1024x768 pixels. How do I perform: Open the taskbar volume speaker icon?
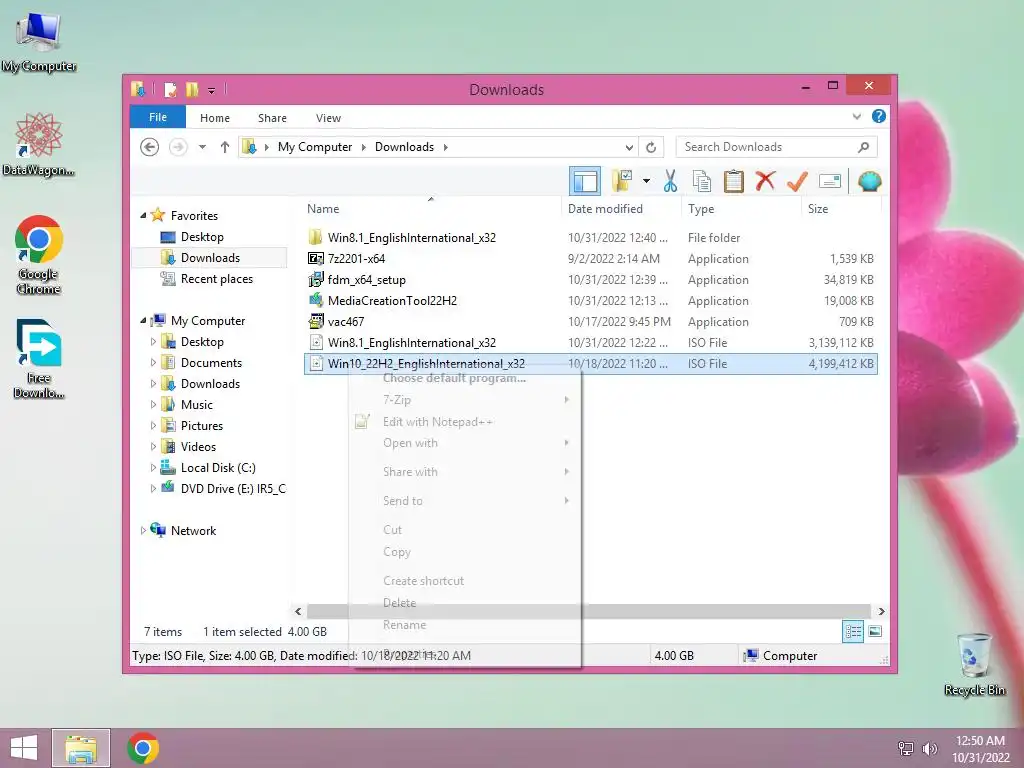[929, 748]
